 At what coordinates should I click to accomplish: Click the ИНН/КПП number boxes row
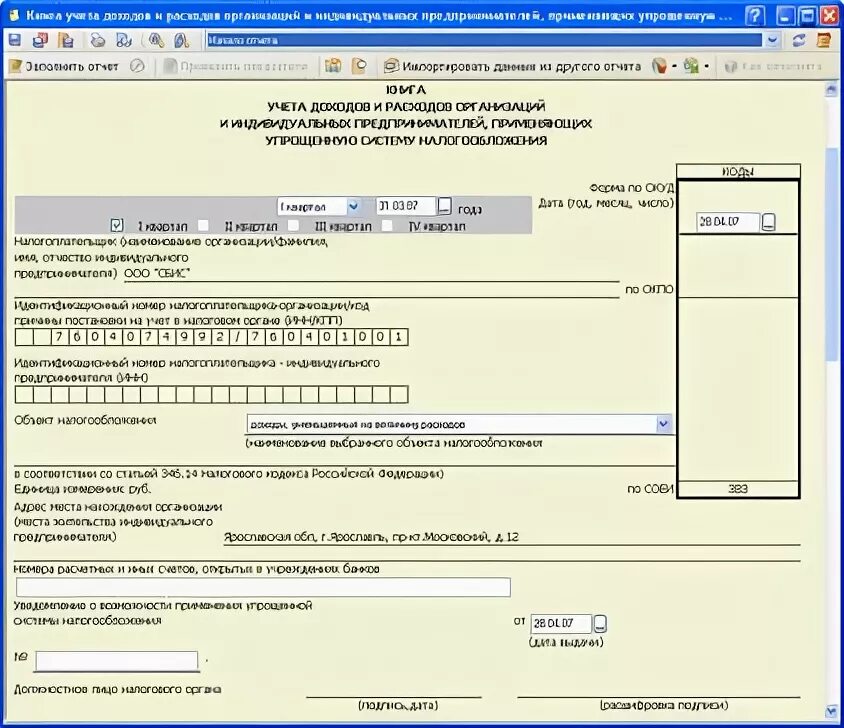pyautogui.click(x=212, y=338)
